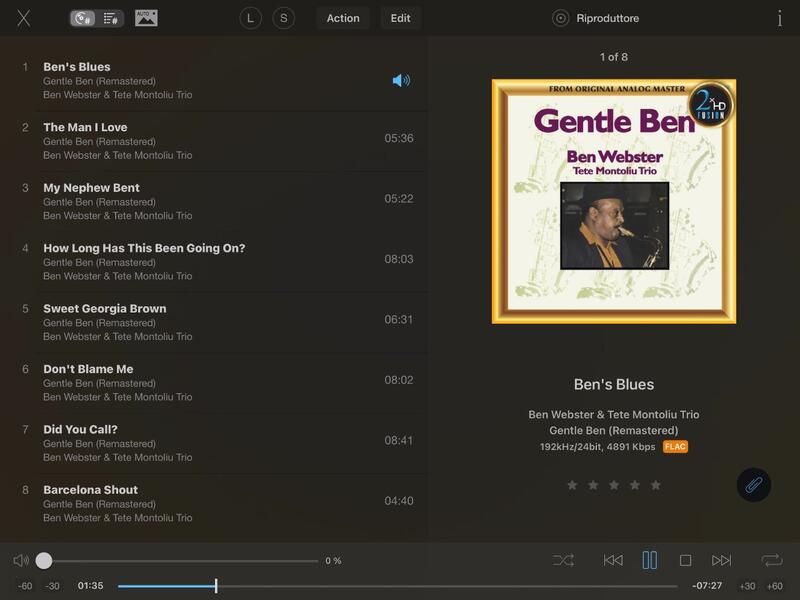Stop playback with the square button
The image size is (800, 600).
pyautogui.click(x=685, y=561)
